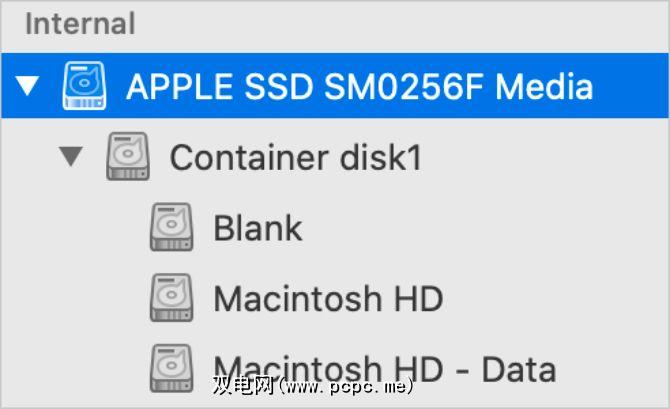
Task: Click the 双电网 watermark text
Action: 241,386
